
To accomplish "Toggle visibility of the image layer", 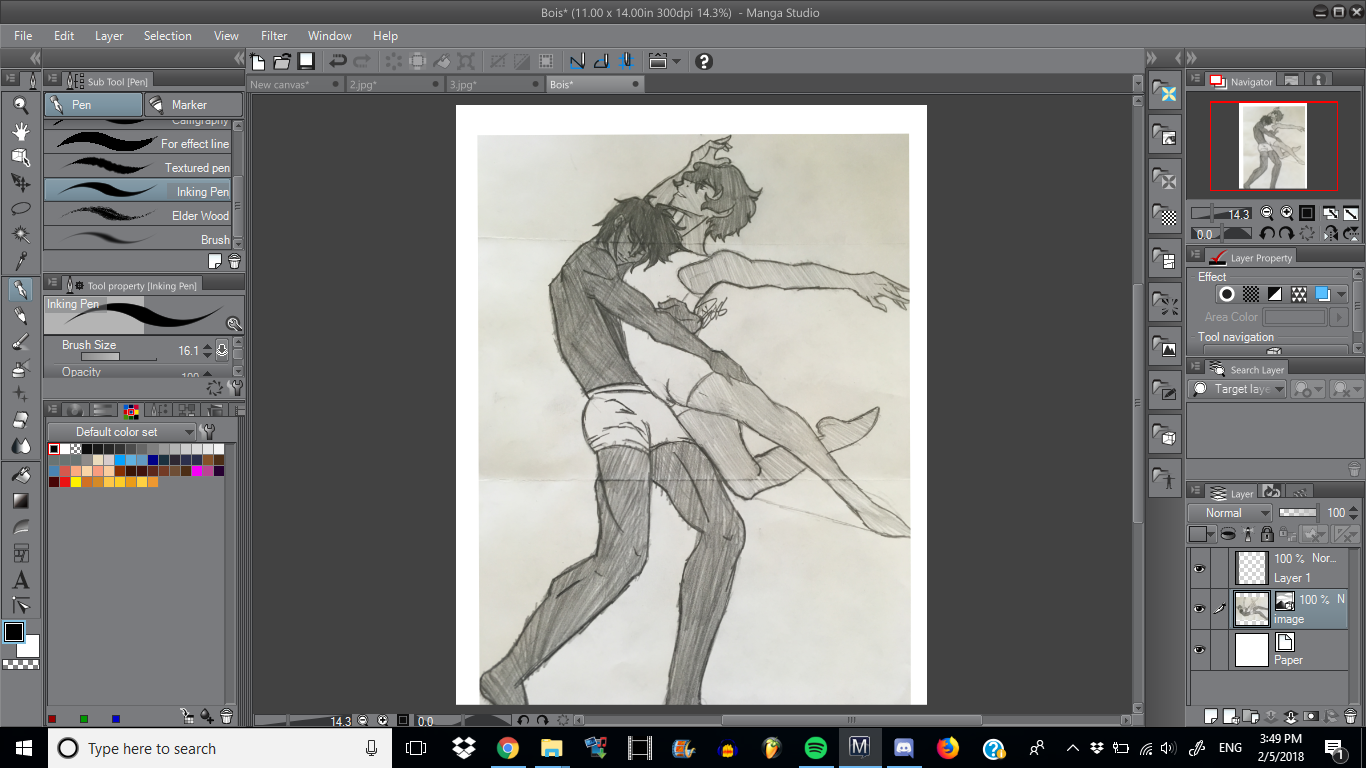I will click(1199, 609).
